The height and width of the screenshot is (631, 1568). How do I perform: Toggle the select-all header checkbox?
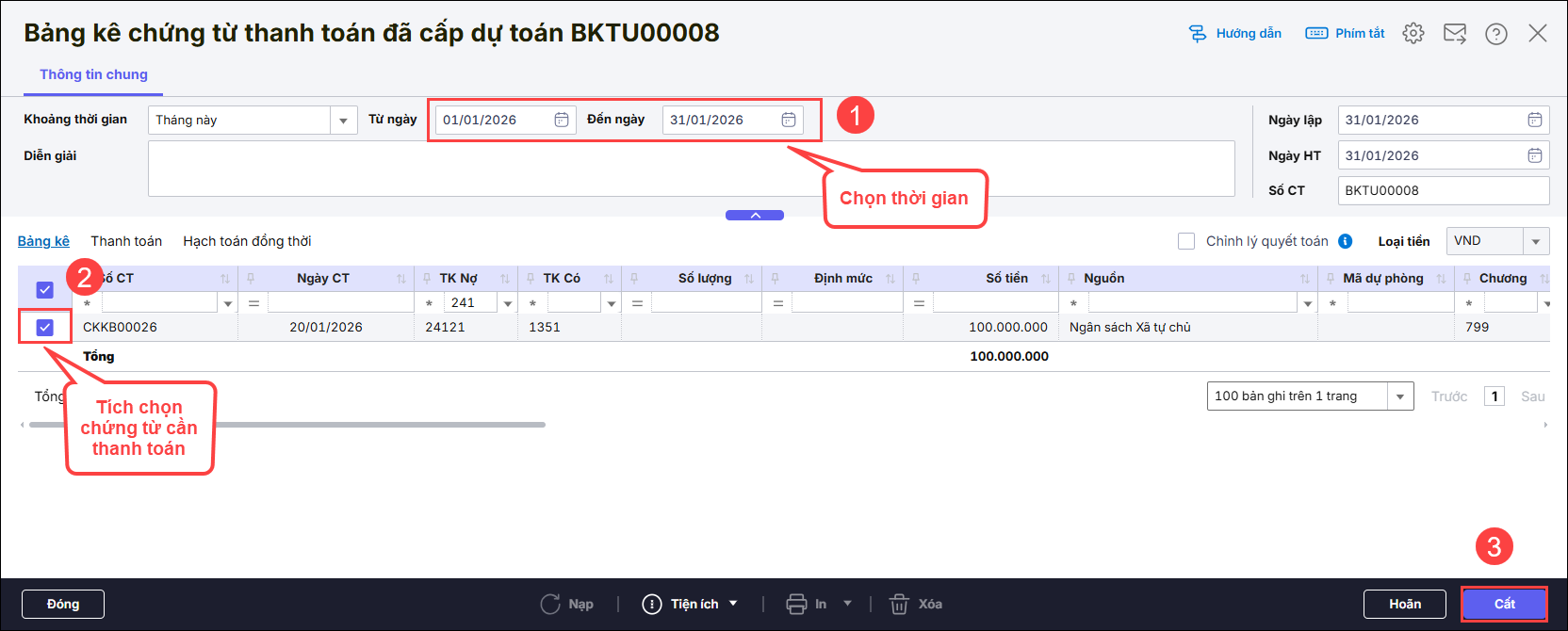(44, 290)
